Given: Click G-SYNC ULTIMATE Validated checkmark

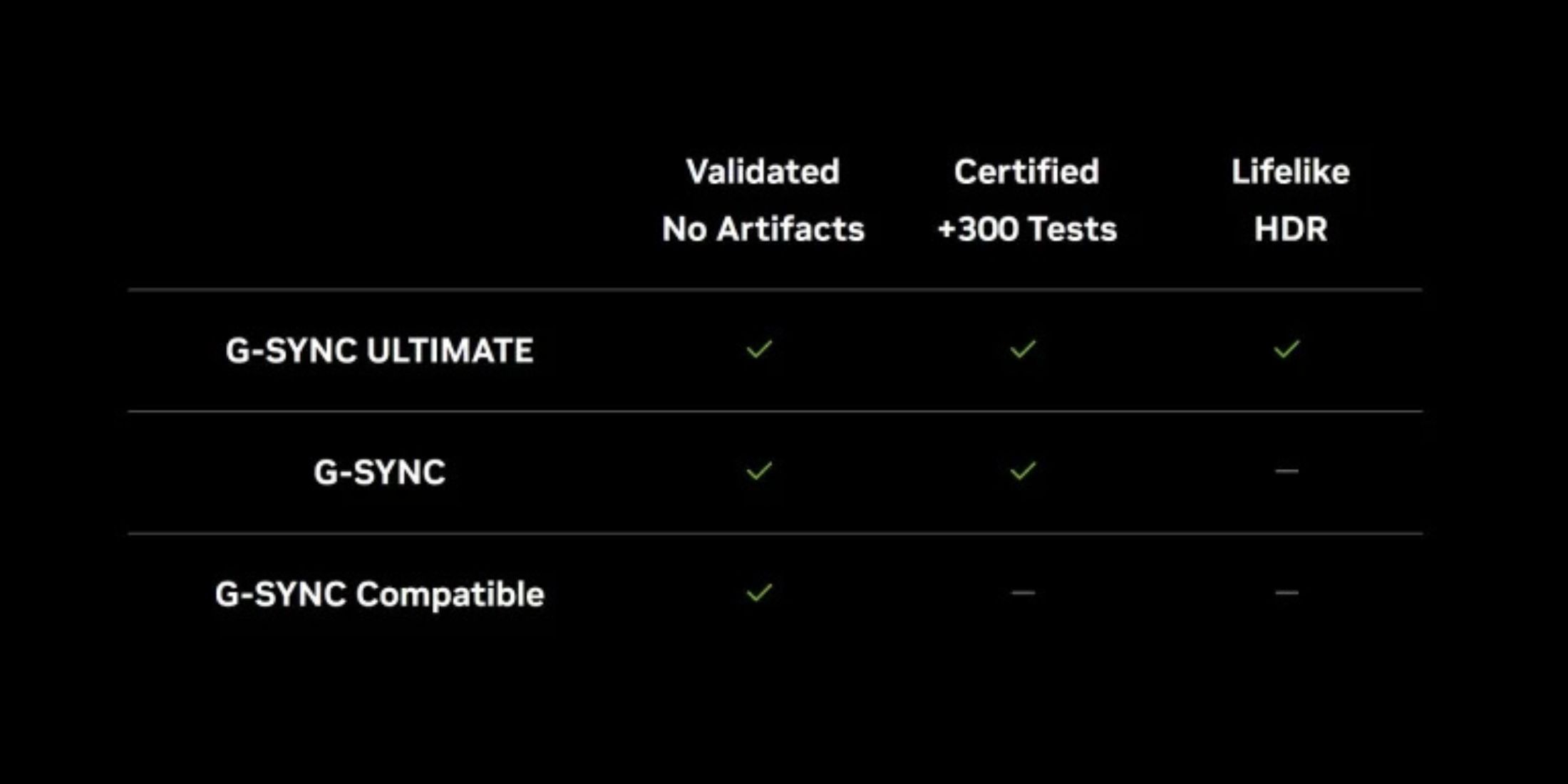Looking at the screenshot, I should [759, 349].
